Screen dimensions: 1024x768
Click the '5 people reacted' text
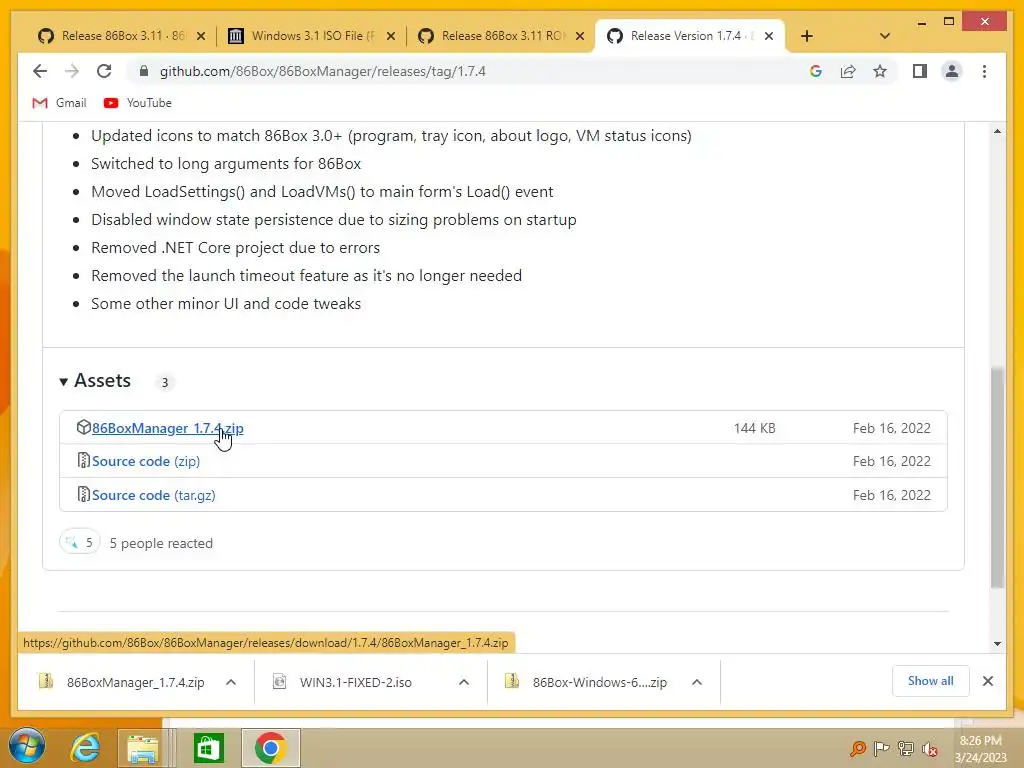click(161, 543)
